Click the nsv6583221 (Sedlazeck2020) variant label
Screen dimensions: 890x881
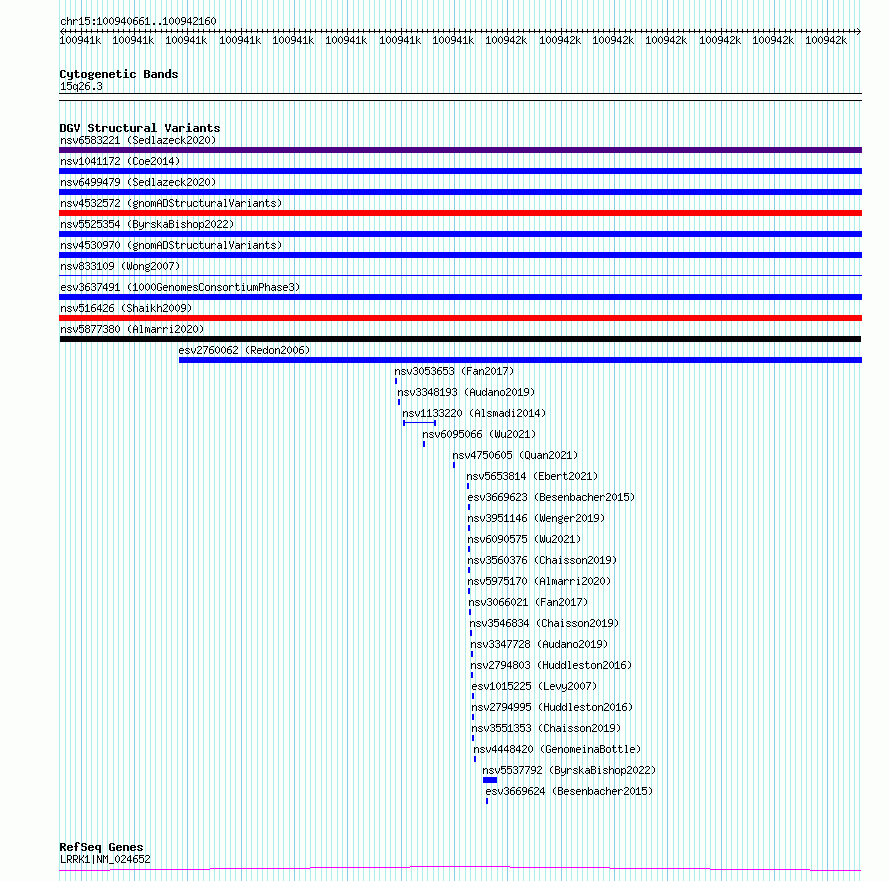click(x=138, y=140)
